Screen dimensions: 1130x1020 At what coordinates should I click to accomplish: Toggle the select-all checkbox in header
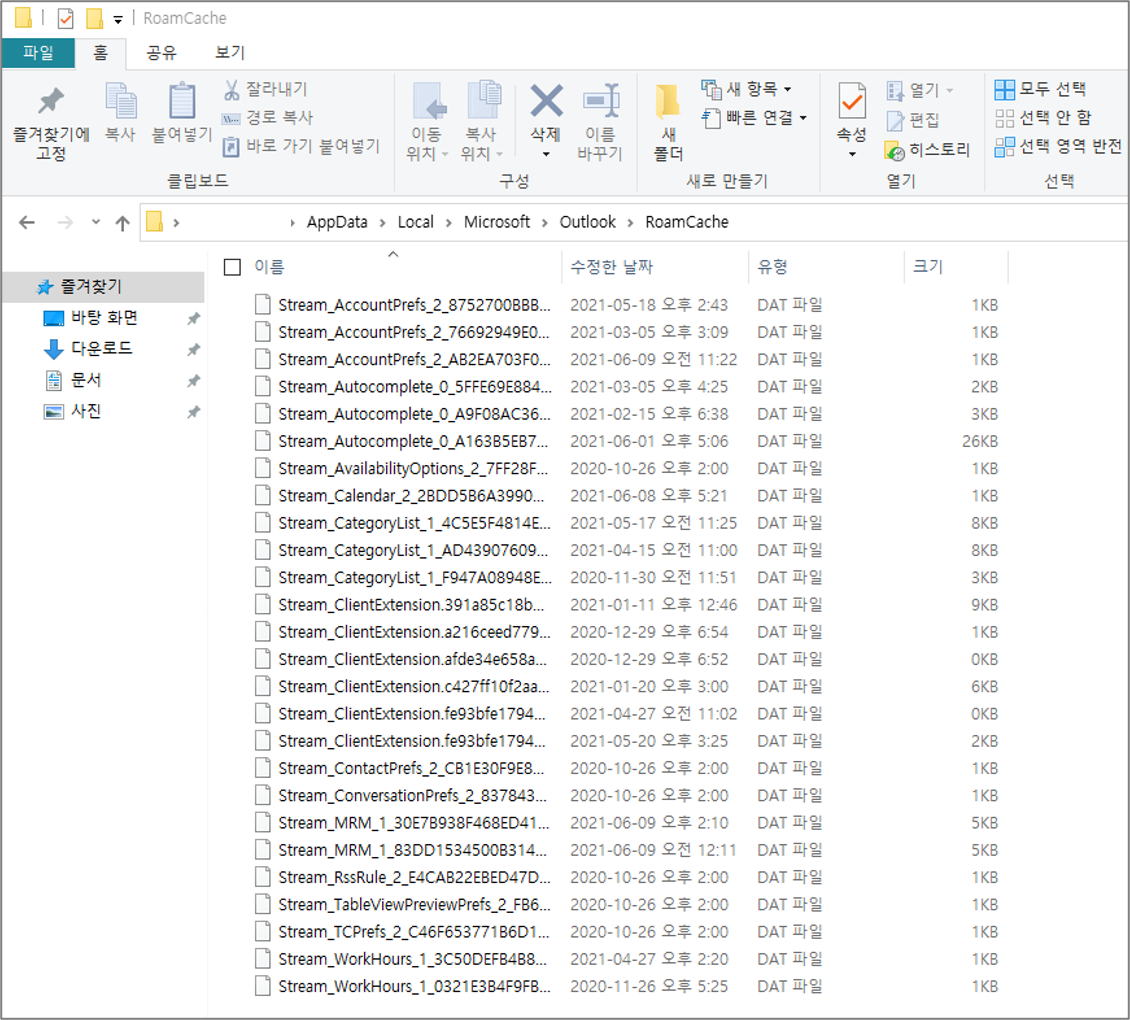[232, 267]
